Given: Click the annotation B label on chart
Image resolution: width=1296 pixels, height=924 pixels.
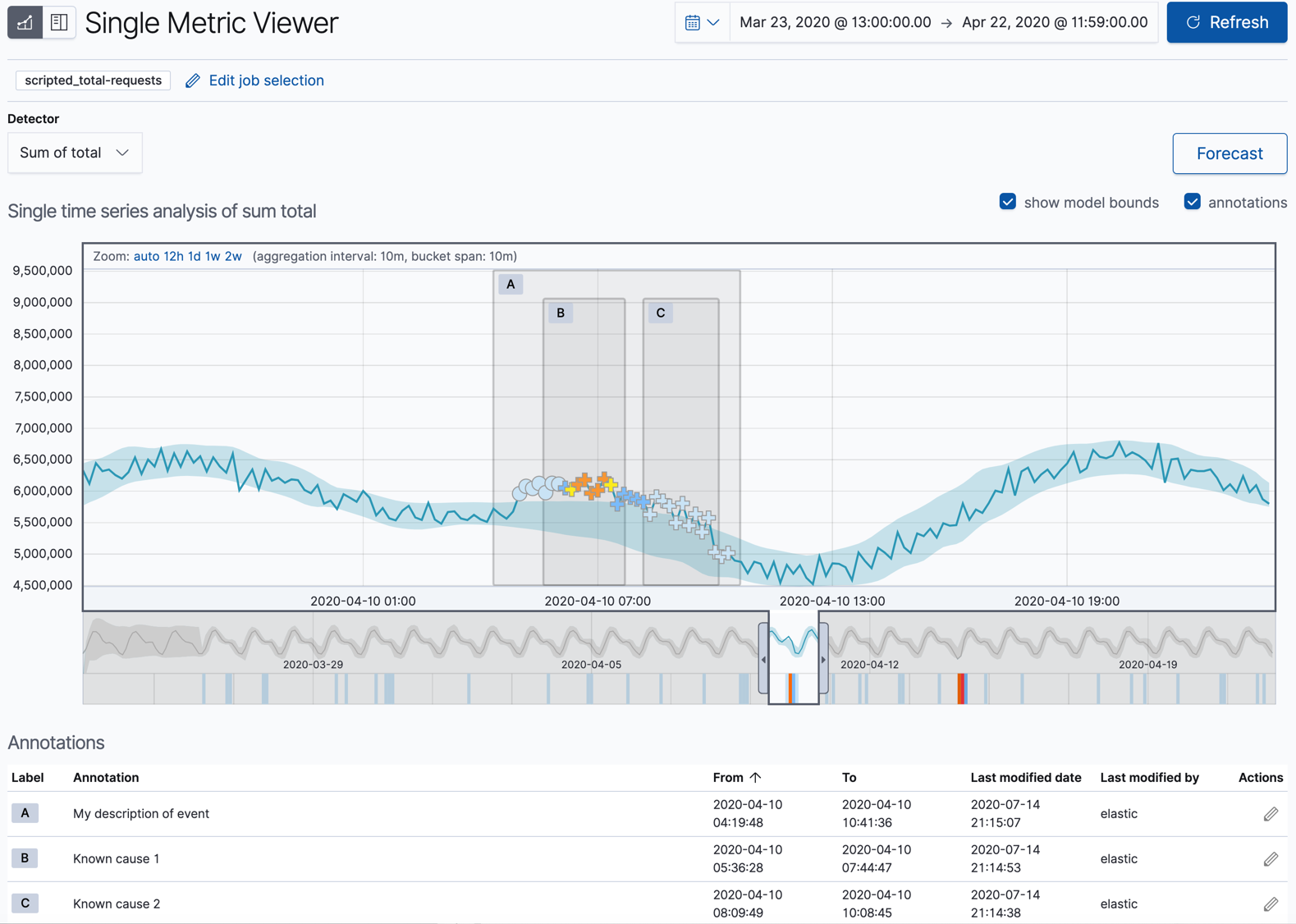Looking at the screenshot, I should [561, 313].
